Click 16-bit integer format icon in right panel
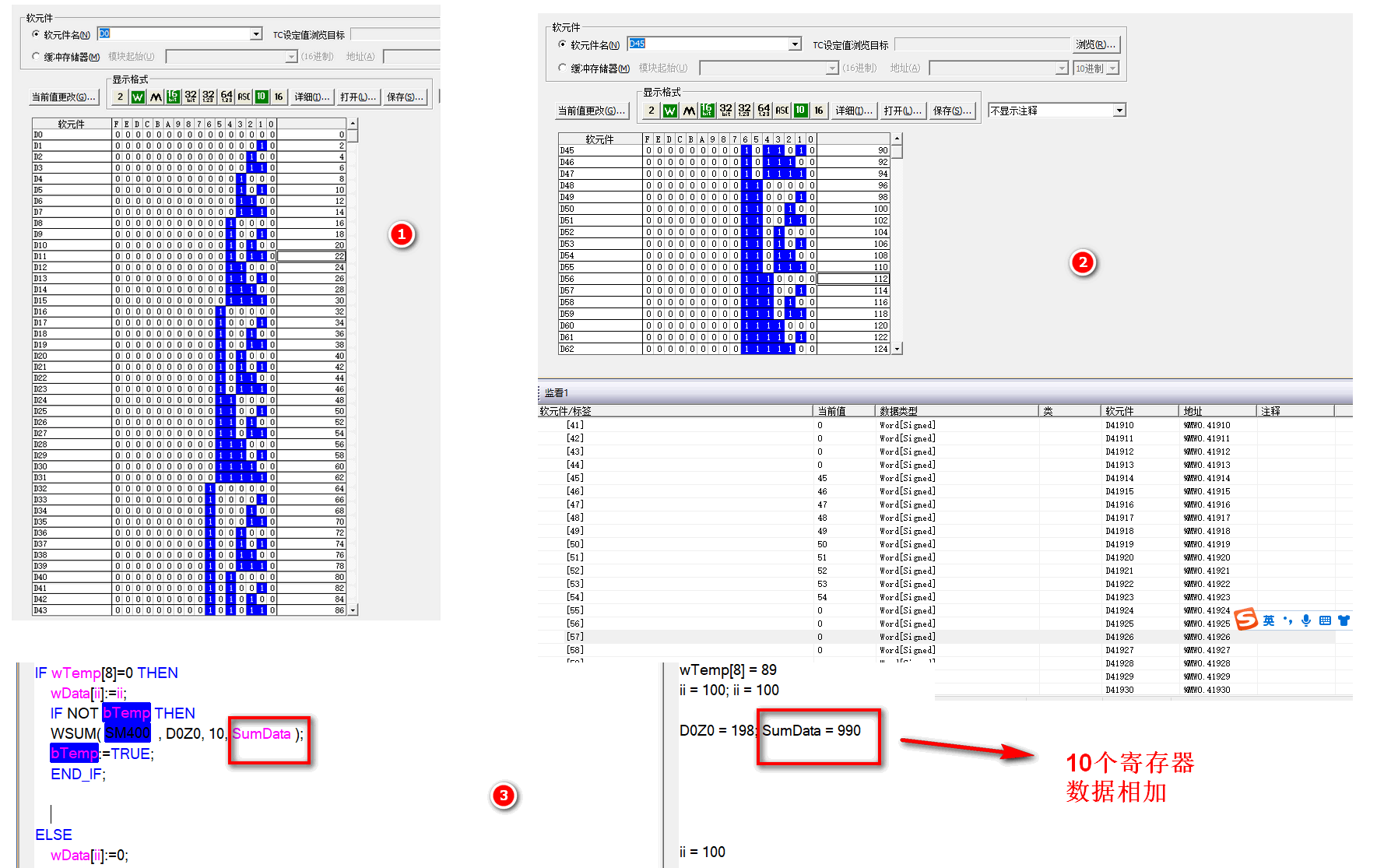The width and height of the screenshot is (1384, 868). point(707,111)
